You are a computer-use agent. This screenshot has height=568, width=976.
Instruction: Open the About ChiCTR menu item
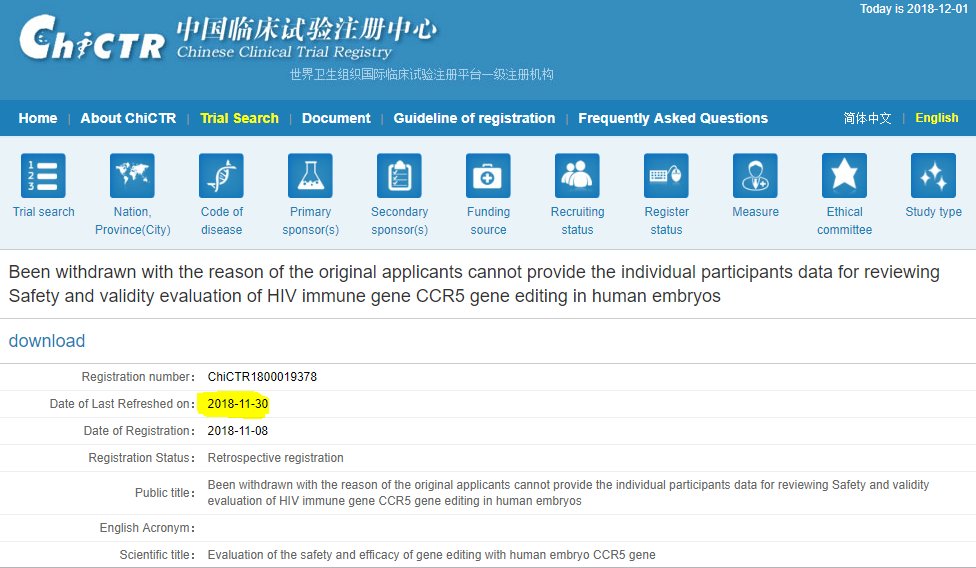pyautogui.click(x=128, y=118)
